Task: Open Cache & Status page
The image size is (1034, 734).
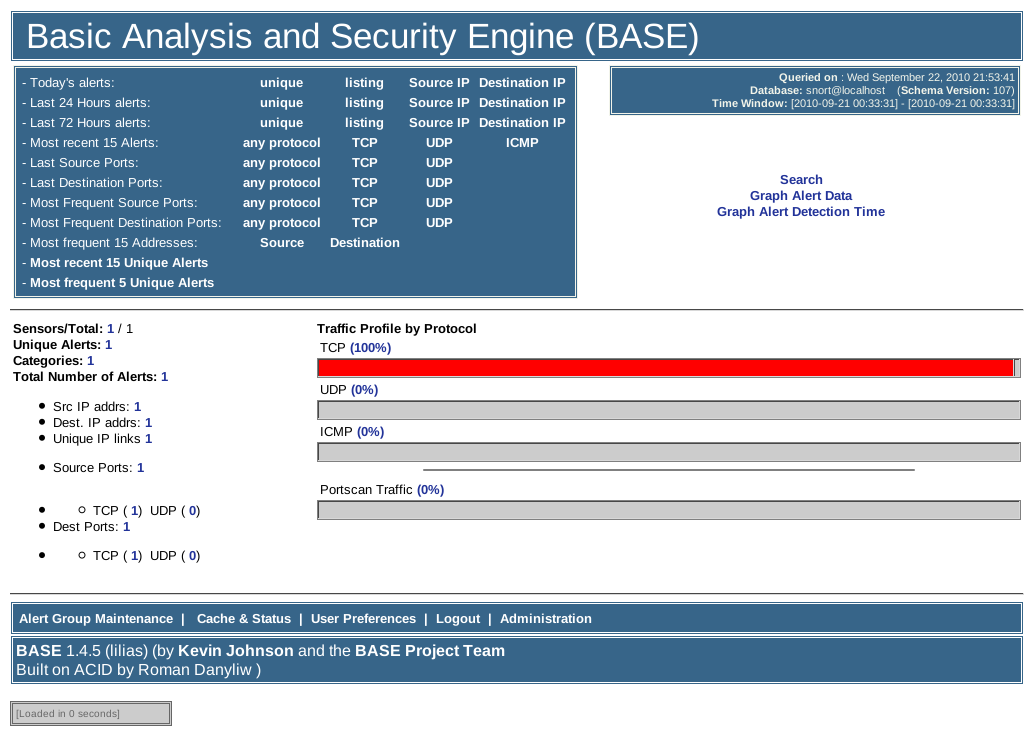Action: pyautogui.click(x=244, y=619)
